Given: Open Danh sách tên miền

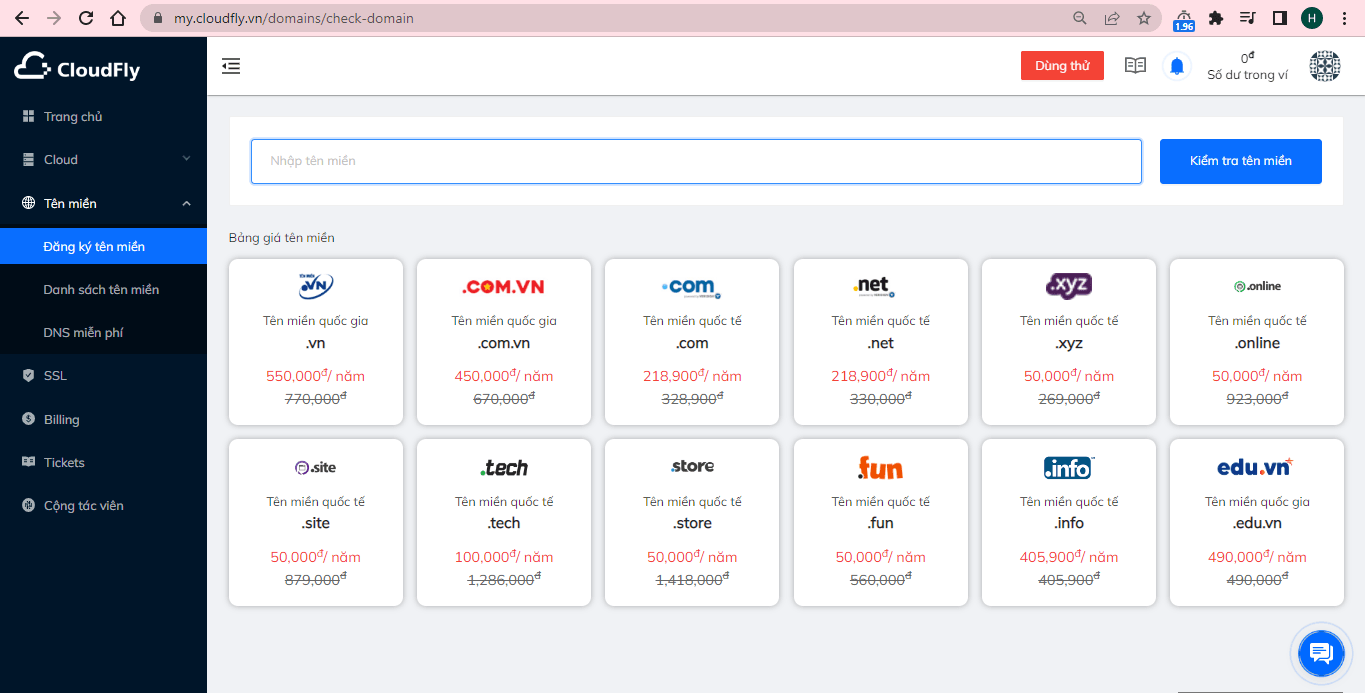Looking at the screenshot, I should pyautogui.click(x=103, y=290).
